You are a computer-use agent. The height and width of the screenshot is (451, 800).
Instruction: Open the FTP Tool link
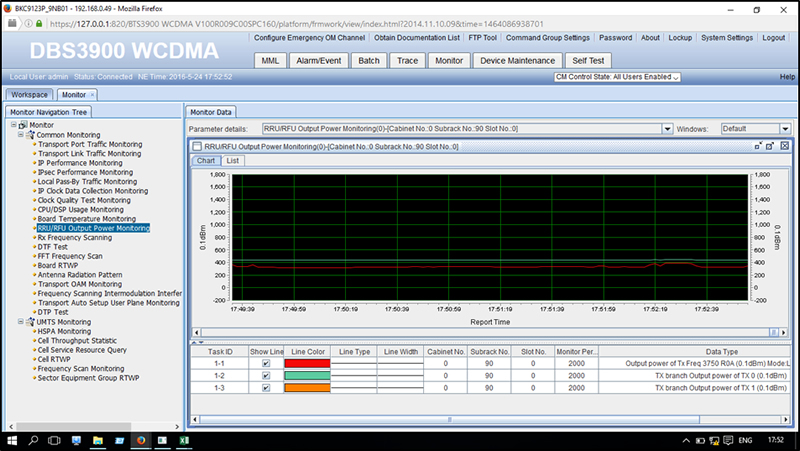click(x=483, y=38)
